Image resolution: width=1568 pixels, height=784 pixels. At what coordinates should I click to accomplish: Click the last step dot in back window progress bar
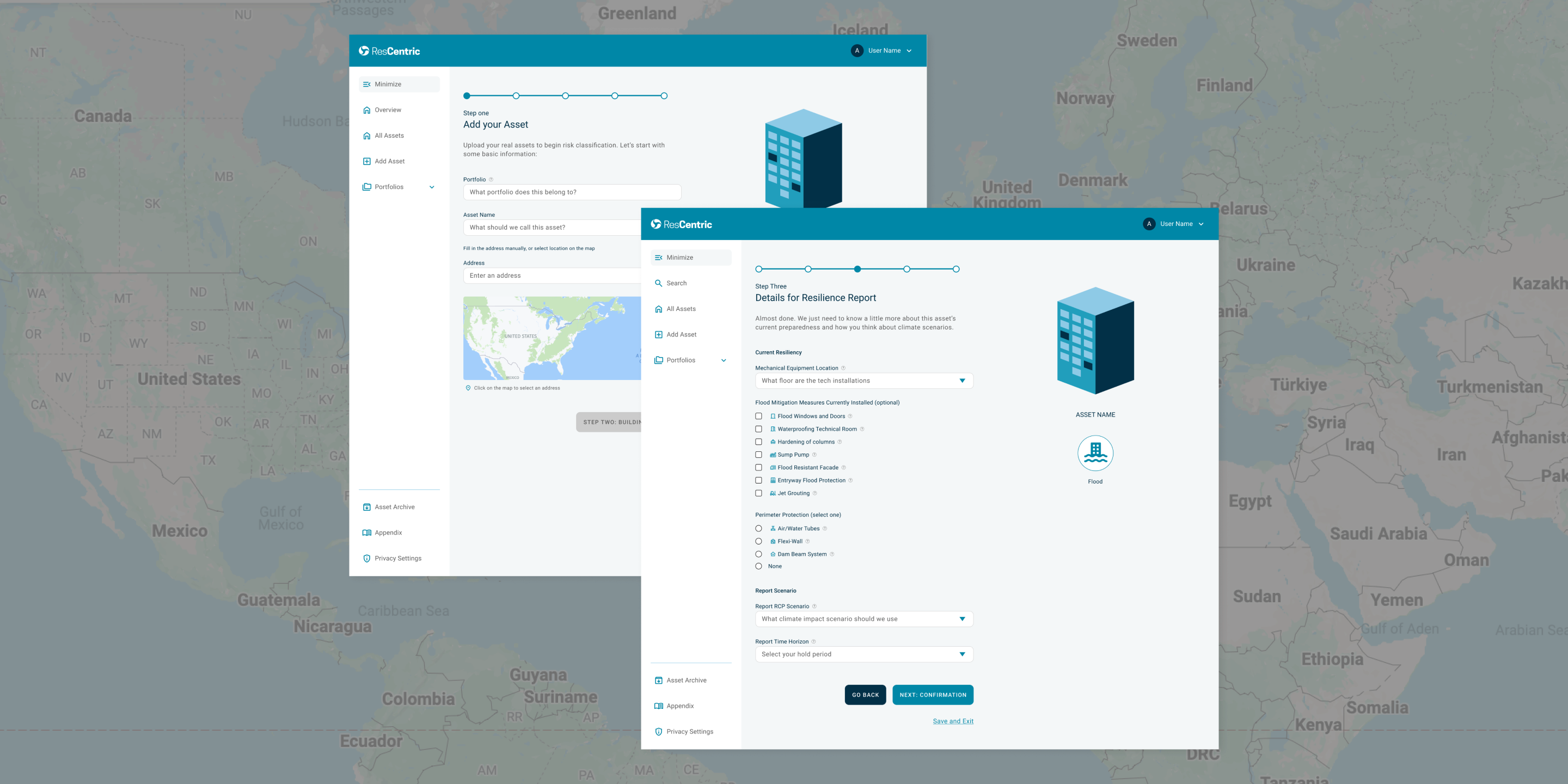[x=664, y=96]
